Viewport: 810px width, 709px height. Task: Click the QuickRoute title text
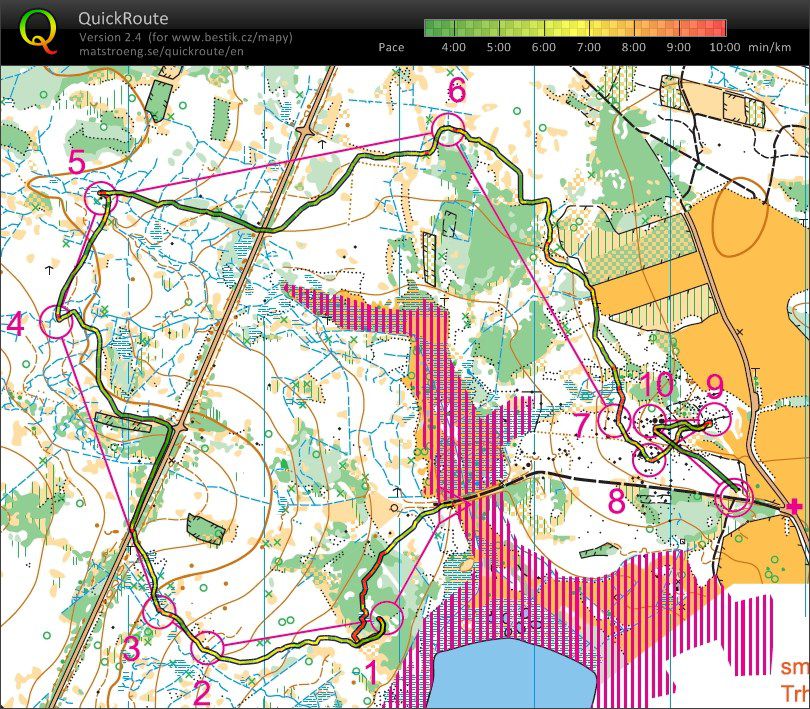(123, 19)
